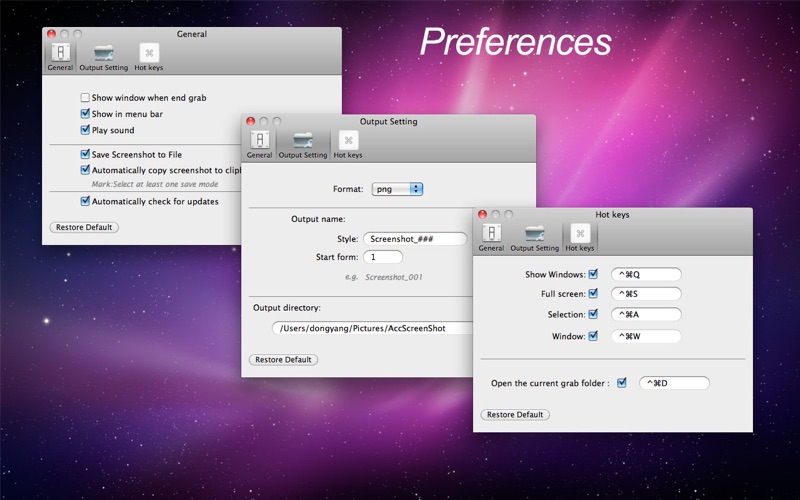Open the png Format dropdown

coord(397,189)
